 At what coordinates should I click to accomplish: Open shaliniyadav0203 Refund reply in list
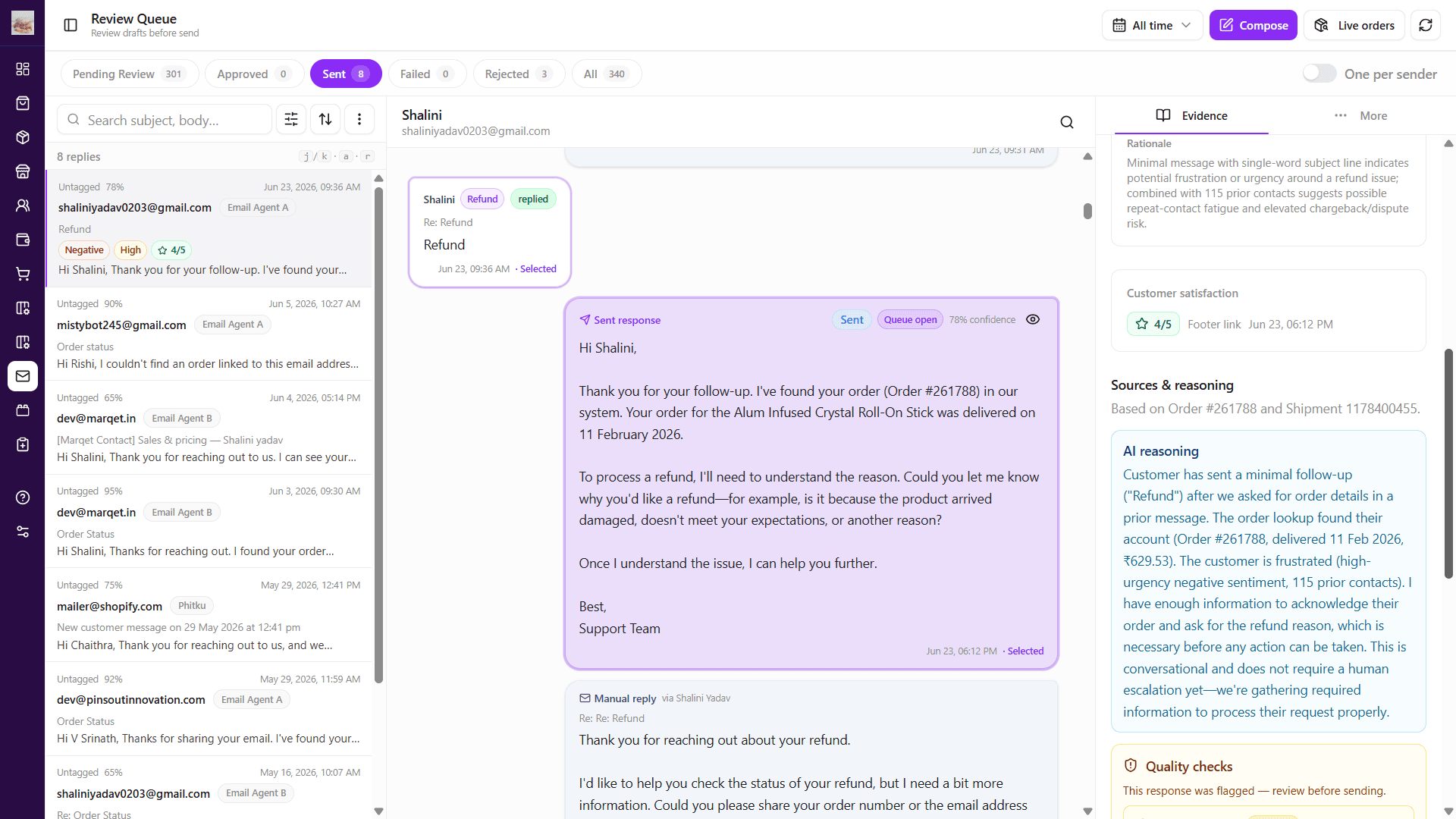click(x=209, y=228)
